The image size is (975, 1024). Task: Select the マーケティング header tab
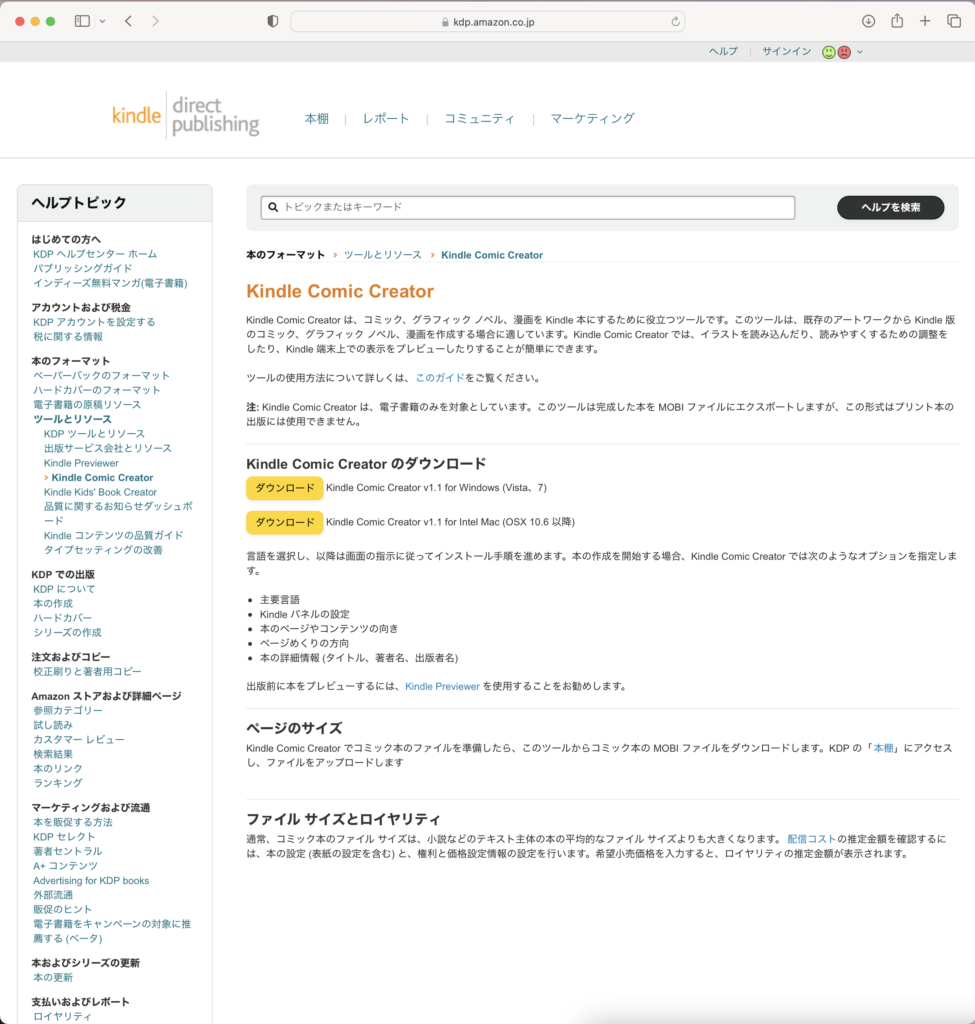tap(592, 118)
